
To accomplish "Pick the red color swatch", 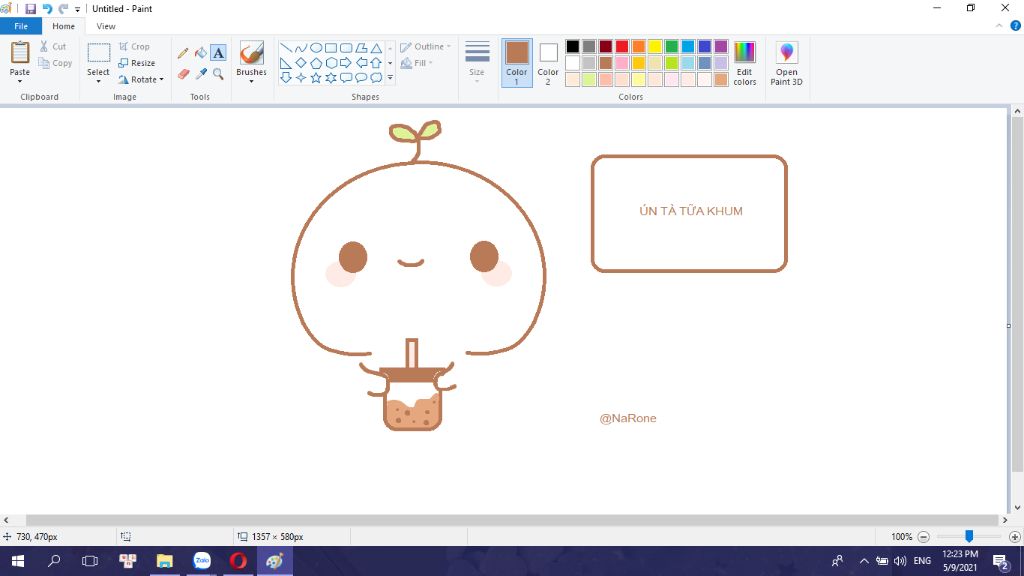I will coord(622,46).
